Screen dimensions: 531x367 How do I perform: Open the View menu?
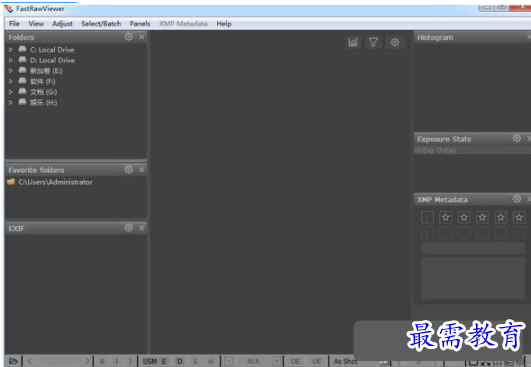coord(36,24)
